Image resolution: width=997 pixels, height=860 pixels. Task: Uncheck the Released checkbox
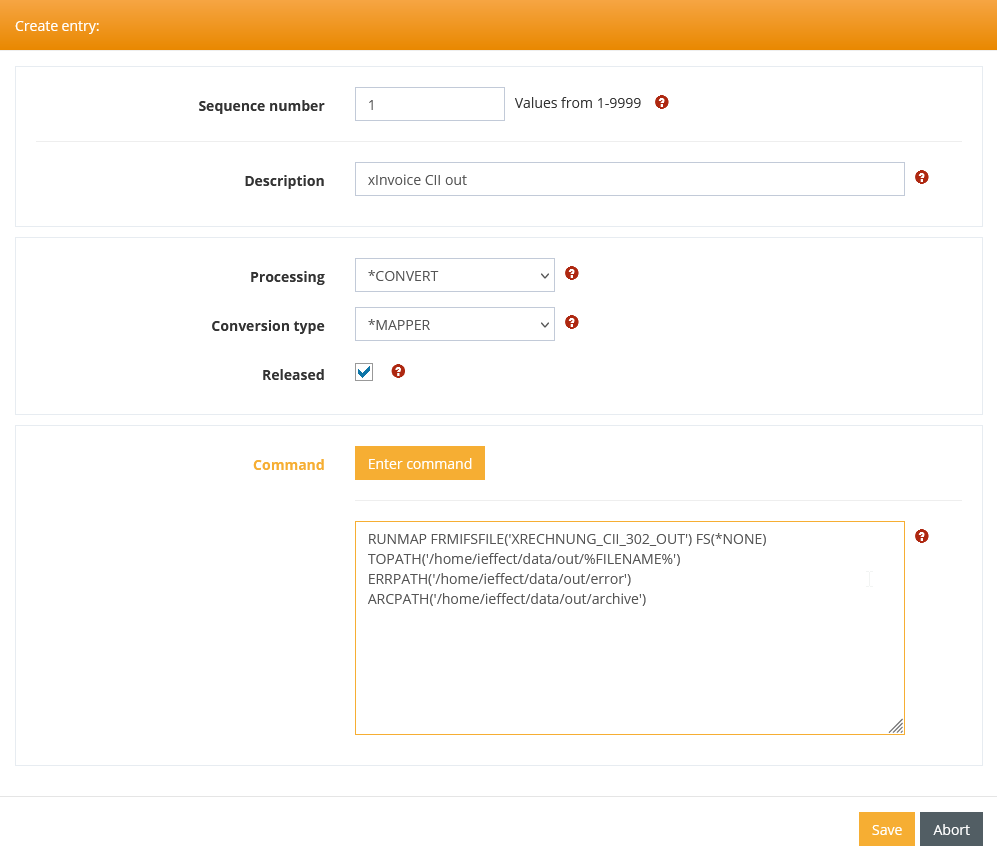tap(364, 372)
